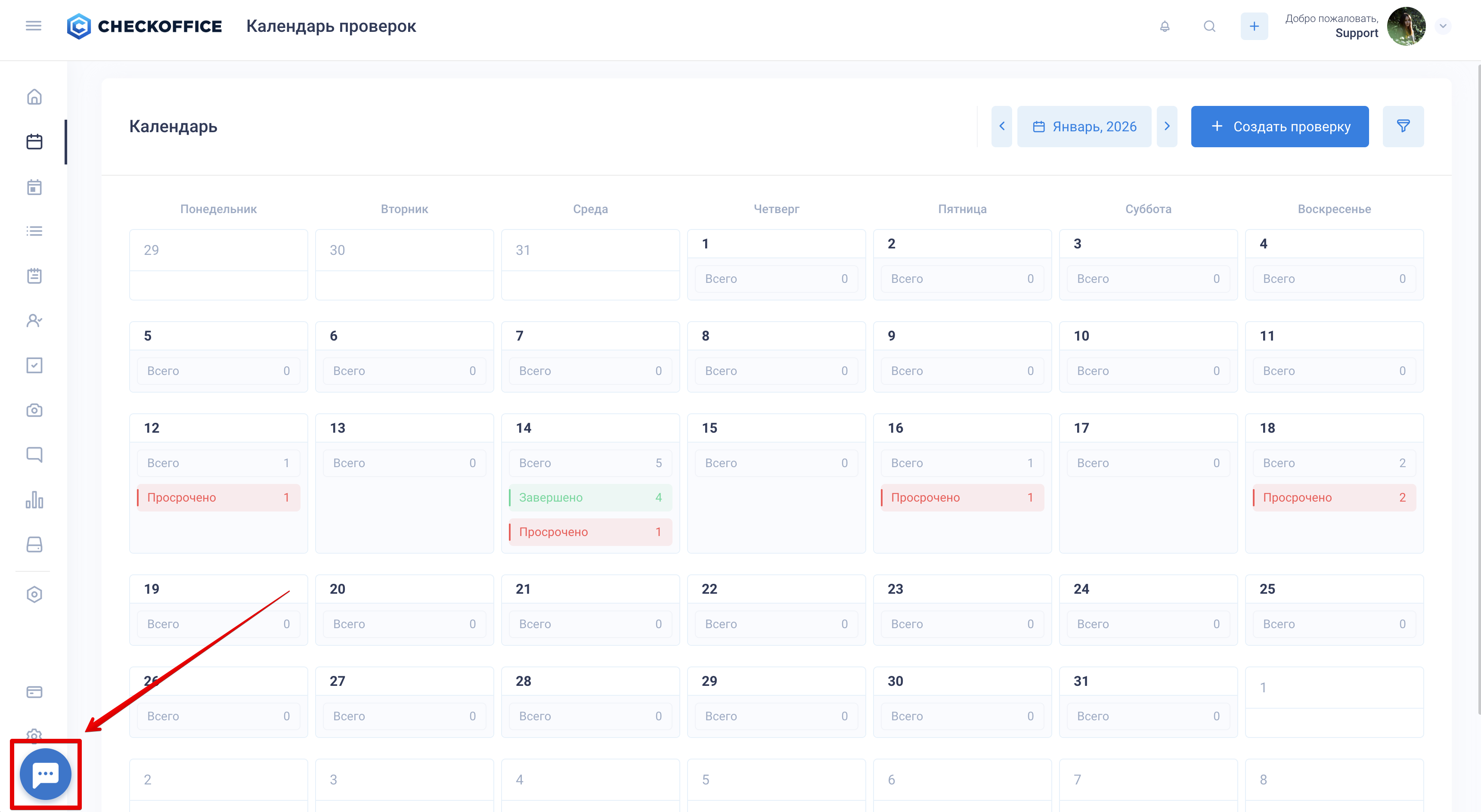Open the chat support bubble
Image resolution: width=1481 pixels, height=812 pixels.
(x=45, y=774)
